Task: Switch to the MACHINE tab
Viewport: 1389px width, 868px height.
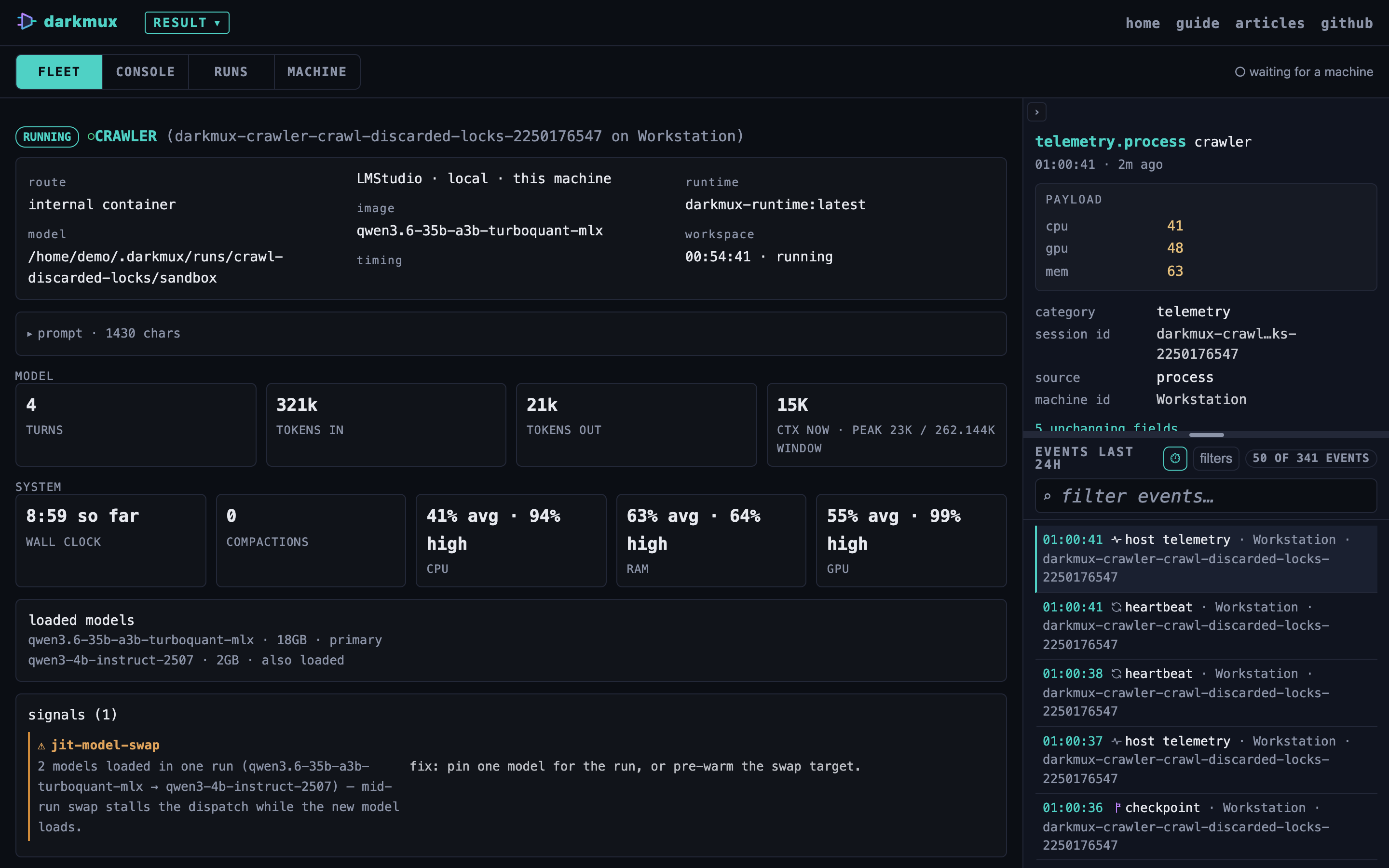Action: [x=317, y=72]
